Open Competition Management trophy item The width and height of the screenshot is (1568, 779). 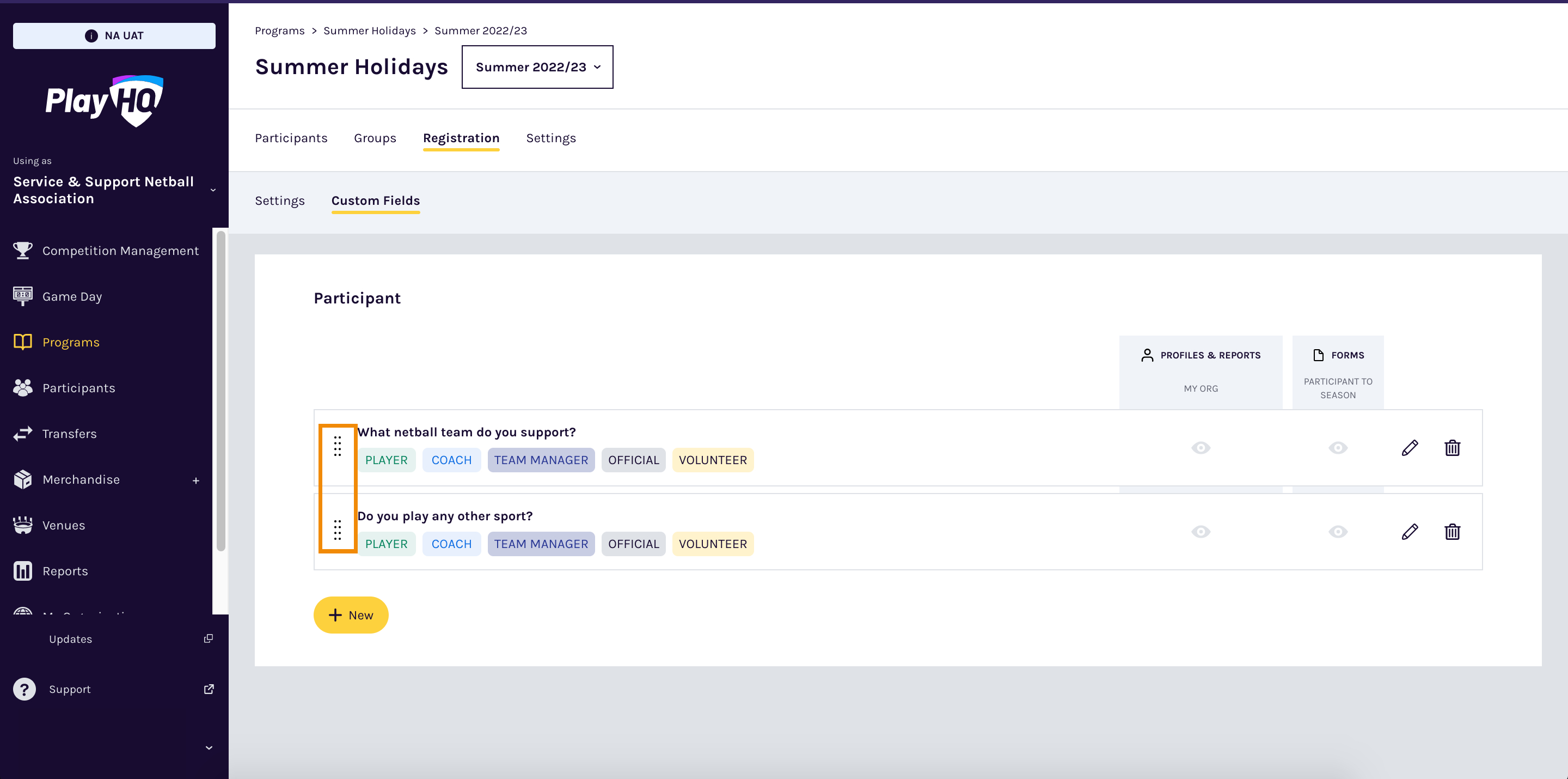pyautogui.click(x=120, y=251)
